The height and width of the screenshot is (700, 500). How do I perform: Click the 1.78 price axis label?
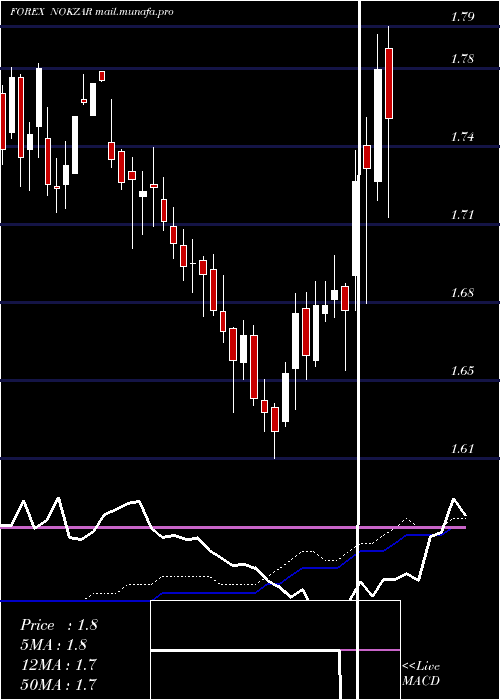(462, 59)
